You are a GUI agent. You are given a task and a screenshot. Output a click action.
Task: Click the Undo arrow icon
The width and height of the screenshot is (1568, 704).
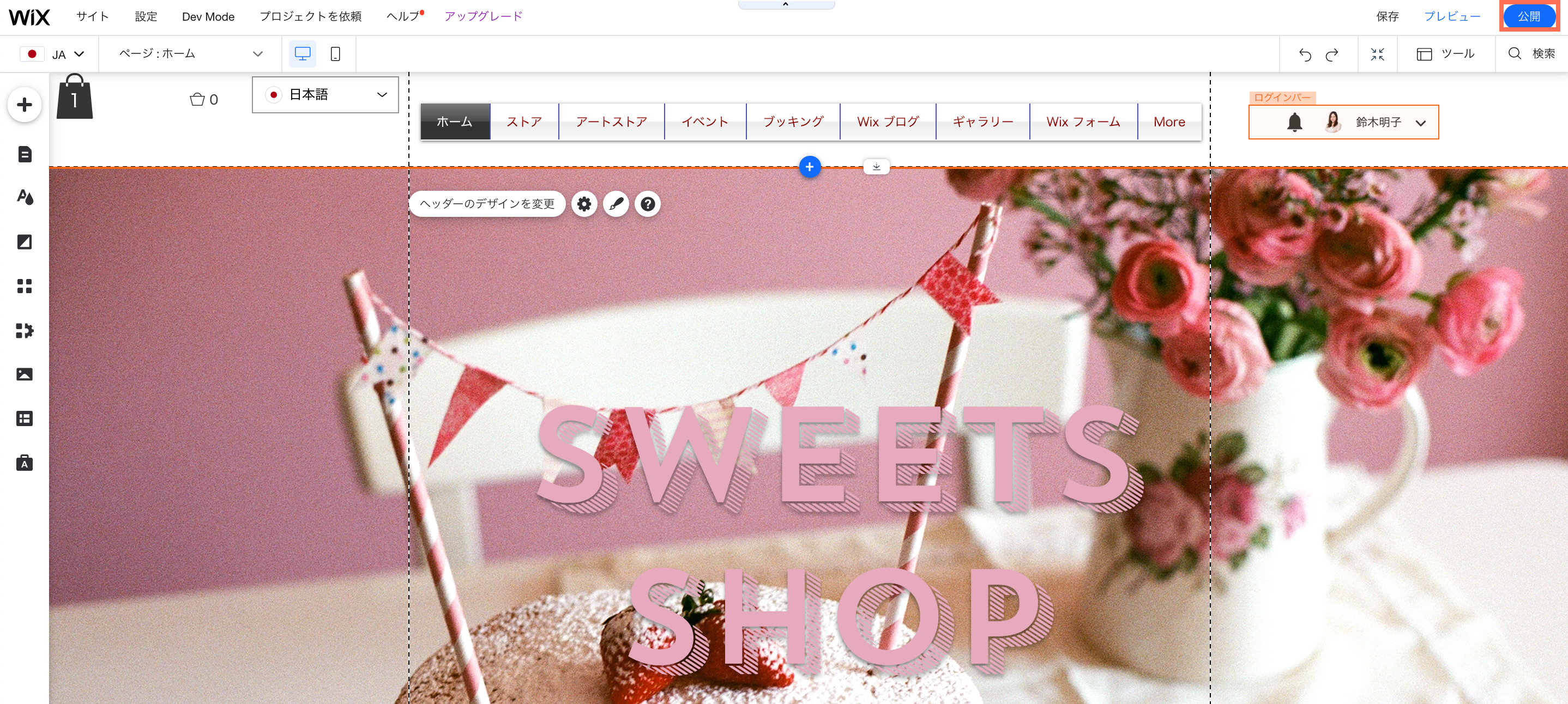tap(1305, 55)
